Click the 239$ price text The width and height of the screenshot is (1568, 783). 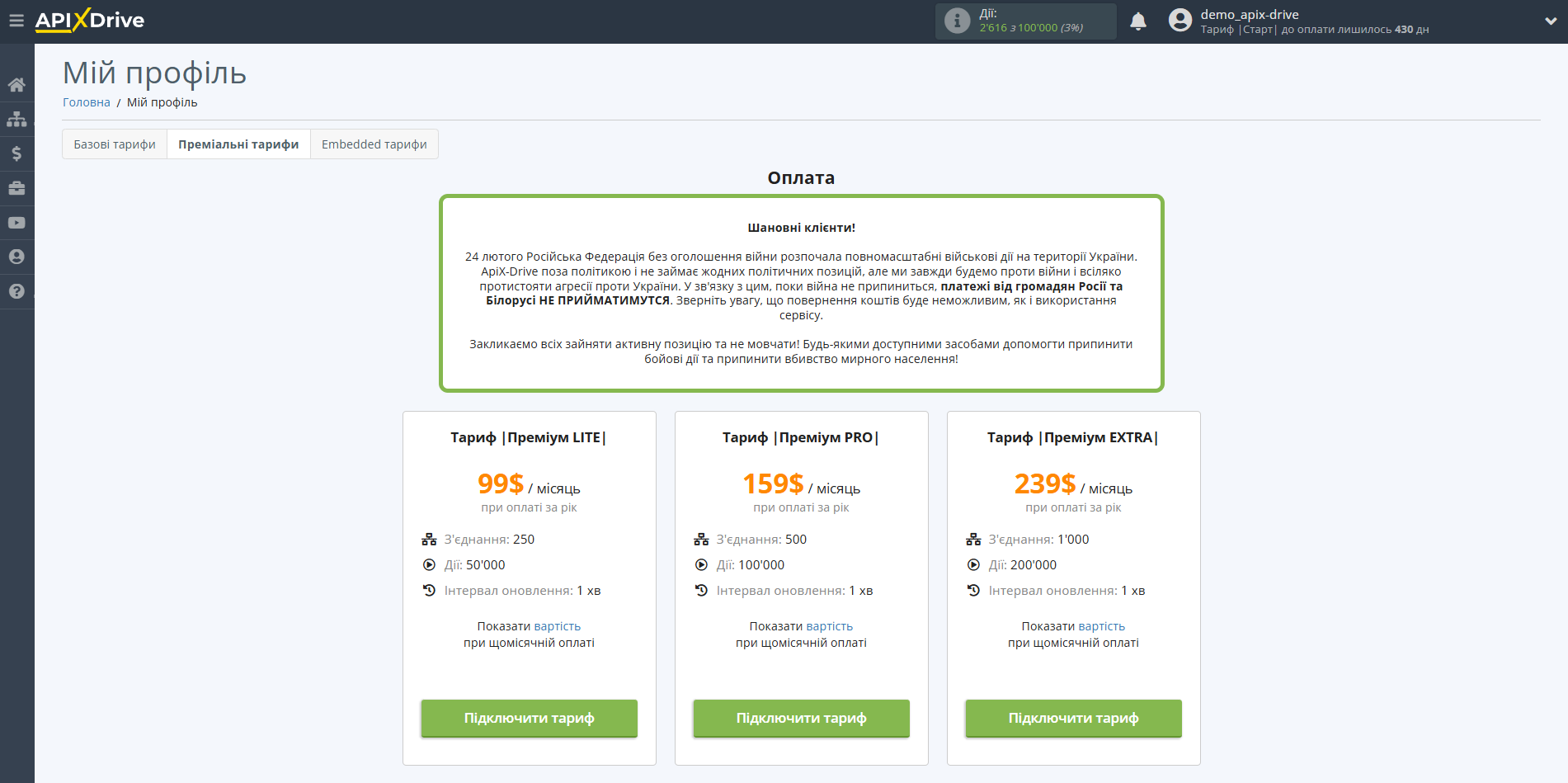click(x=1045, y=483)
